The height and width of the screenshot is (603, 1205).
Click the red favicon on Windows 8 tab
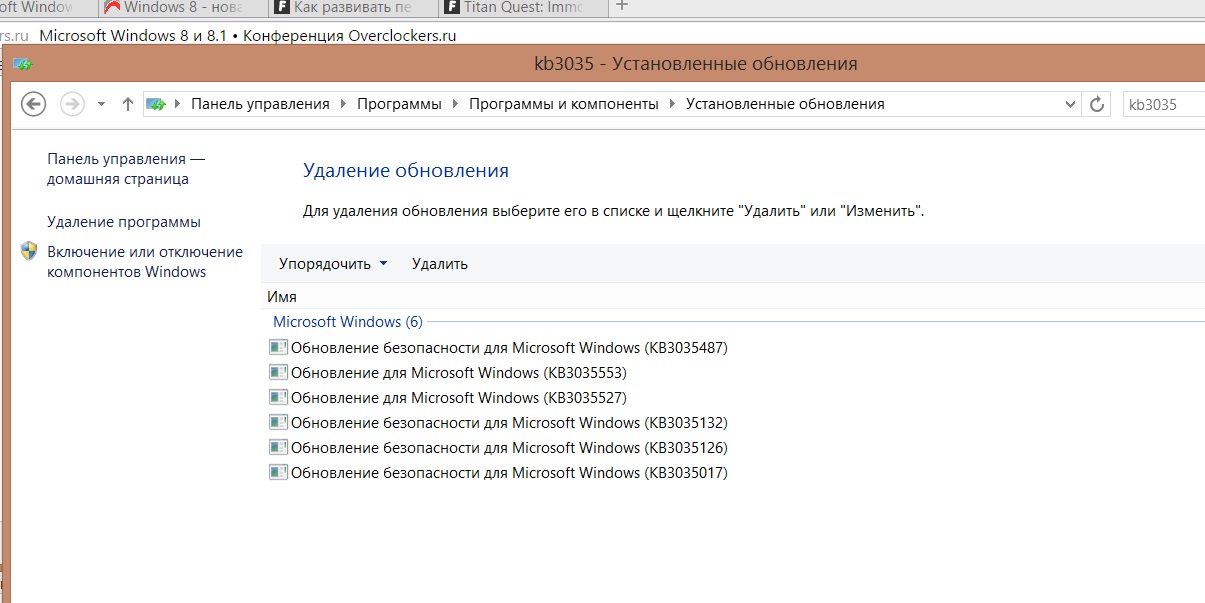click(113, 8)
